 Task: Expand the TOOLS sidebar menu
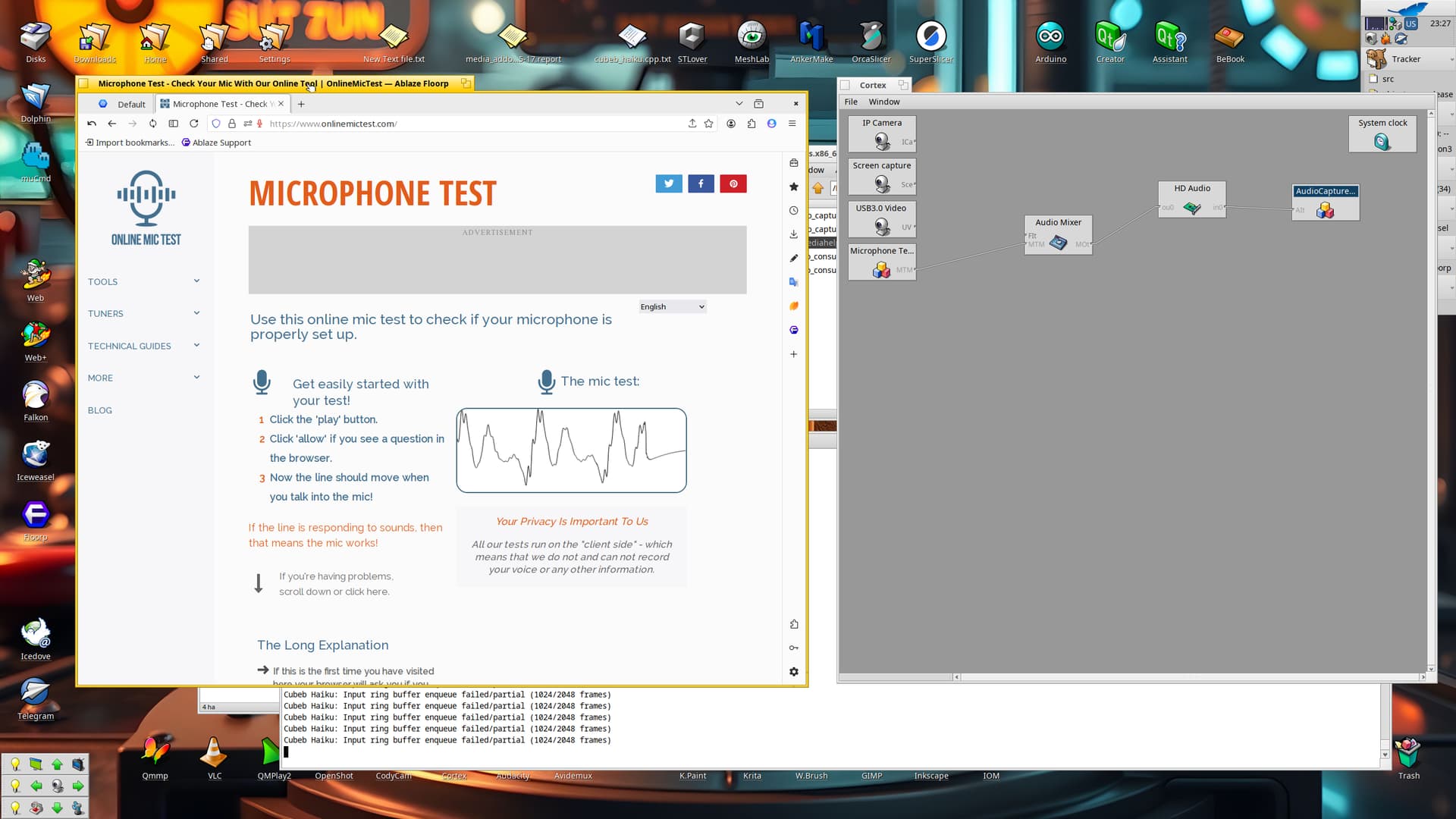coord(143,282)
